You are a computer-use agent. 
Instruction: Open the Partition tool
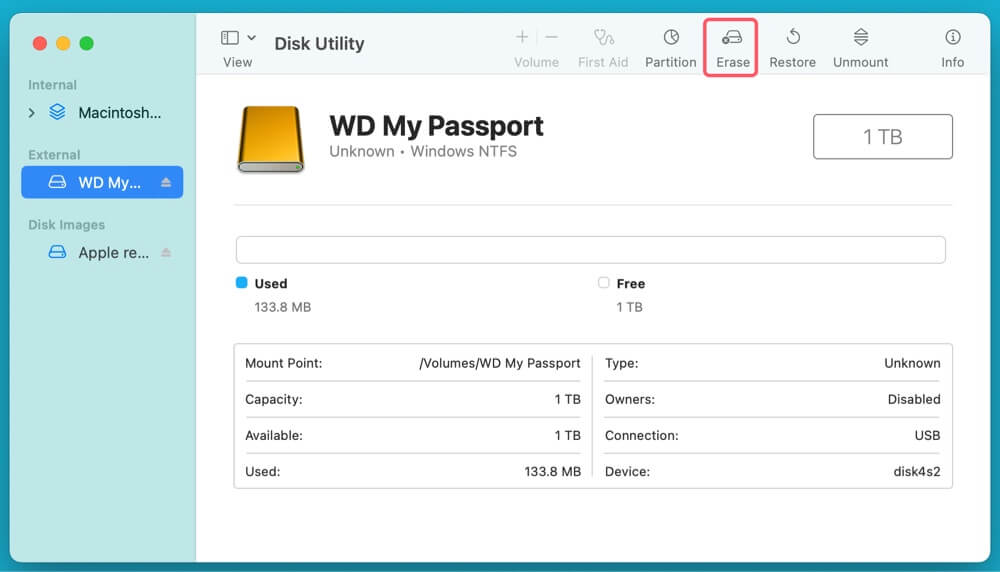pyautogui.click(x=670, y=39)
